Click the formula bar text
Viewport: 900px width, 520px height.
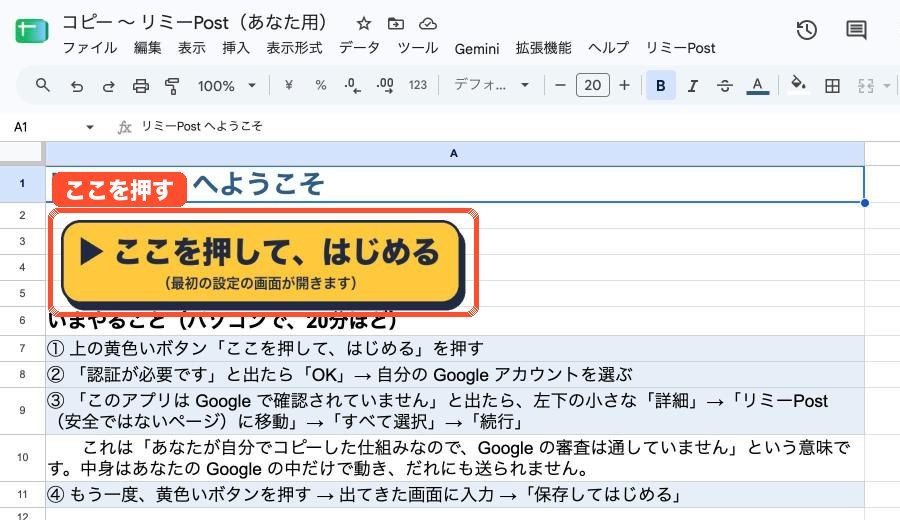pos(202,126)
